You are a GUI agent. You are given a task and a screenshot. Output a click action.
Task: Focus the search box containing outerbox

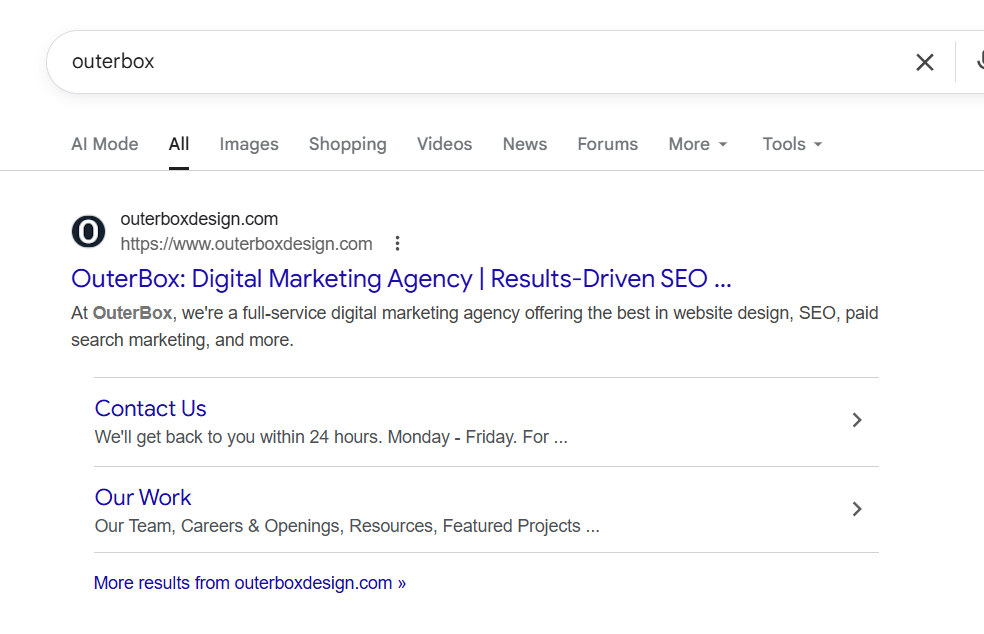(480, 62)
